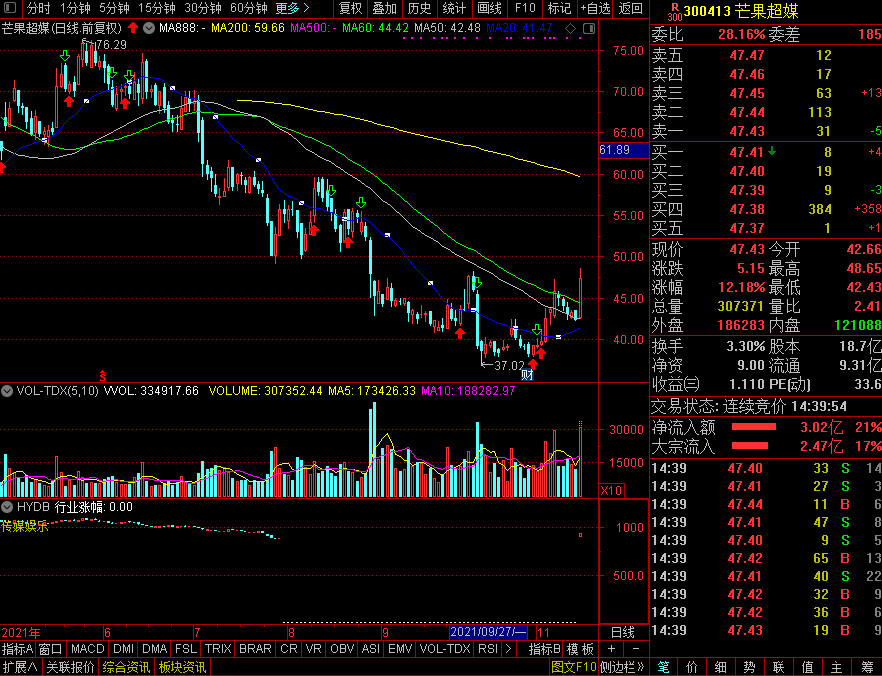Open the VOL-TDX indicator dropdown in the sub-chart

(x=8, y=390)
